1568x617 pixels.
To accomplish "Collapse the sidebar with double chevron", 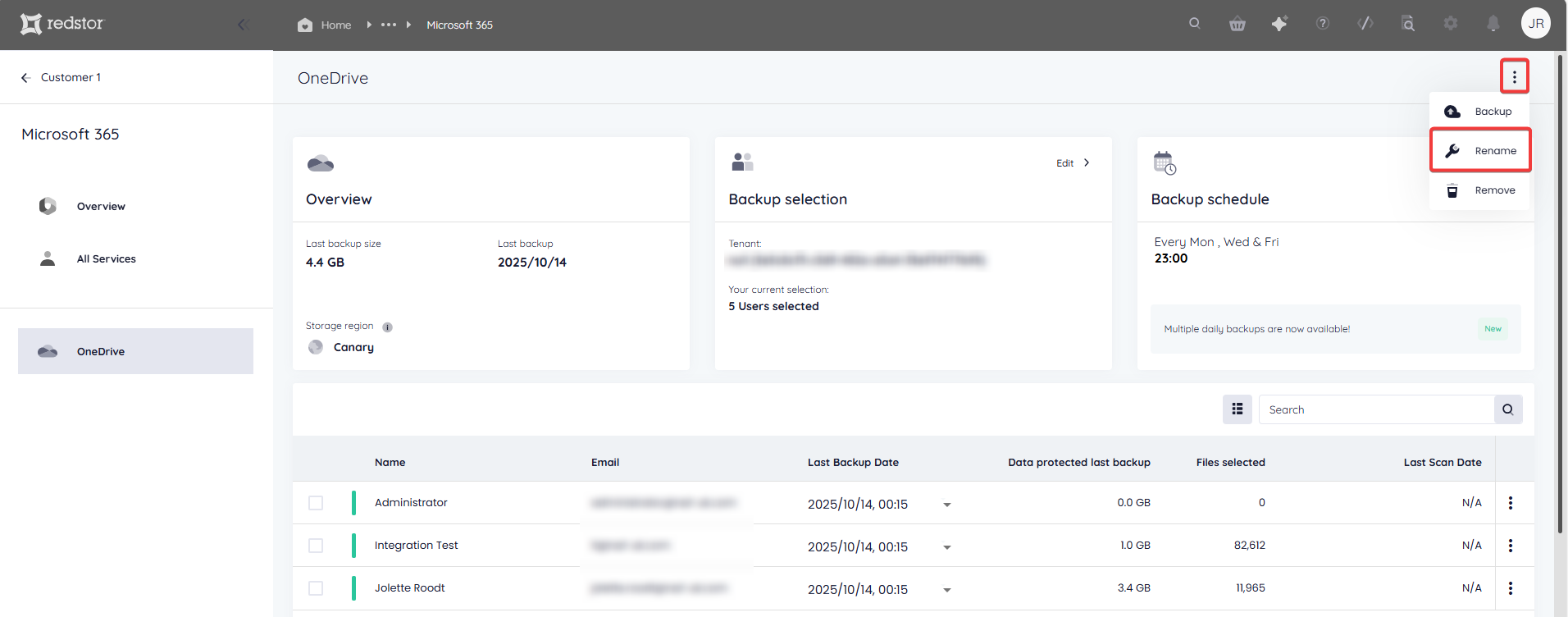I will coord(243,25).
